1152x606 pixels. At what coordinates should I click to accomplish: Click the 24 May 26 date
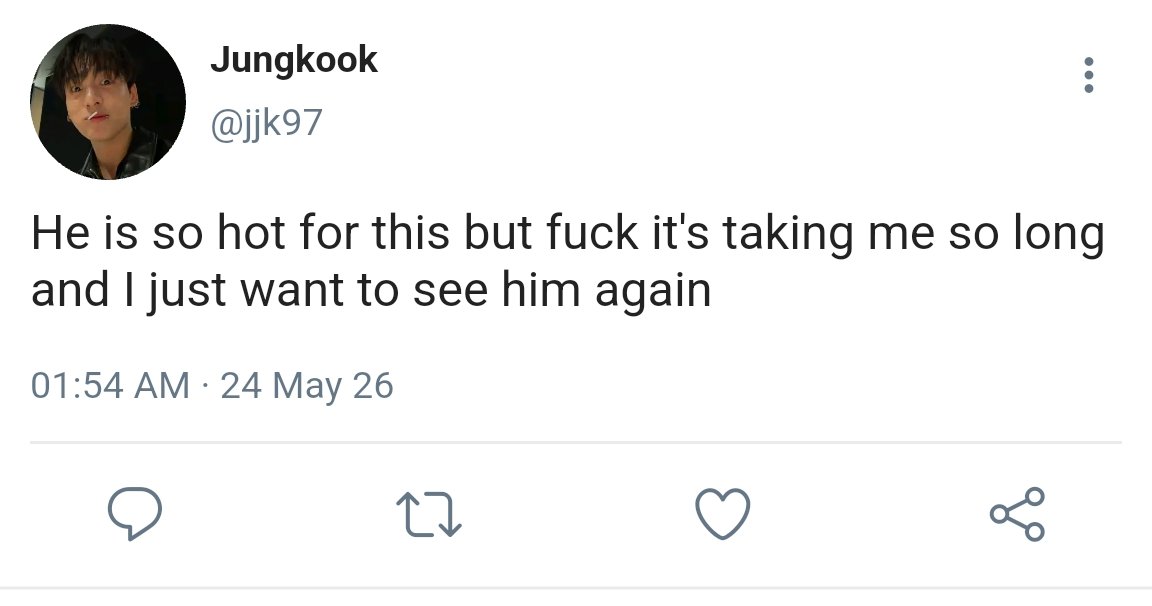pos(307,386)
